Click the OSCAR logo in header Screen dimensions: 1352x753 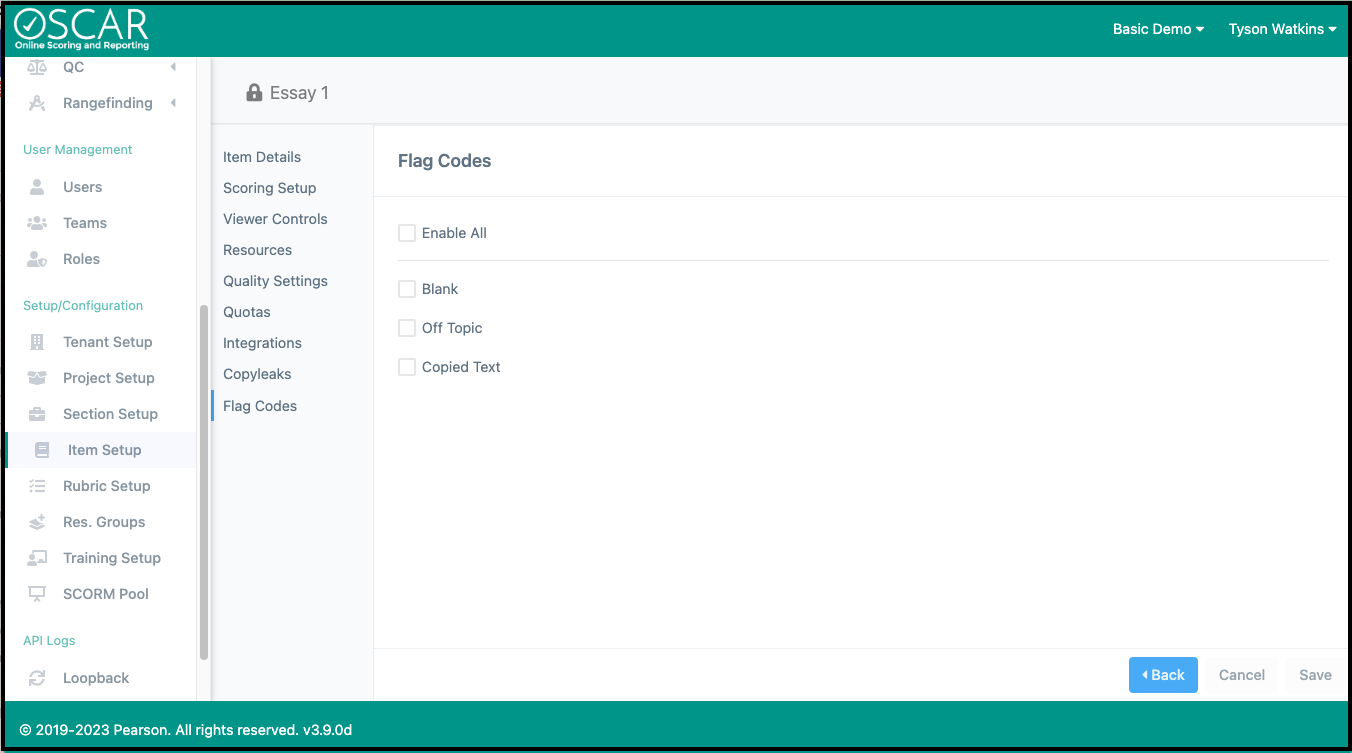(x=81, y=29)
